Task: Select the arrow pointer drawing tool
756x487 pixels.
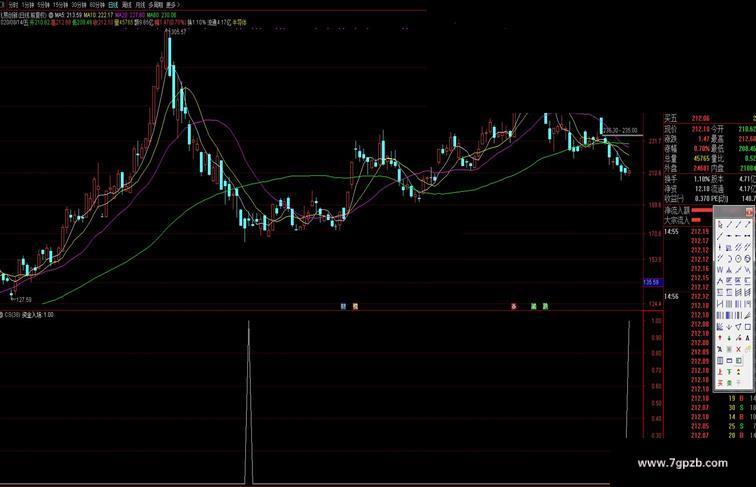Action: click(x=720, y=224)
